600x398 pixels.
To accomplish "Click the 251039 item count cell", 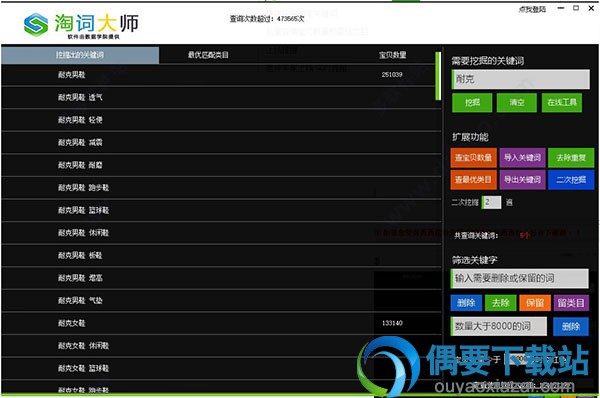I will tap(392, 75).
